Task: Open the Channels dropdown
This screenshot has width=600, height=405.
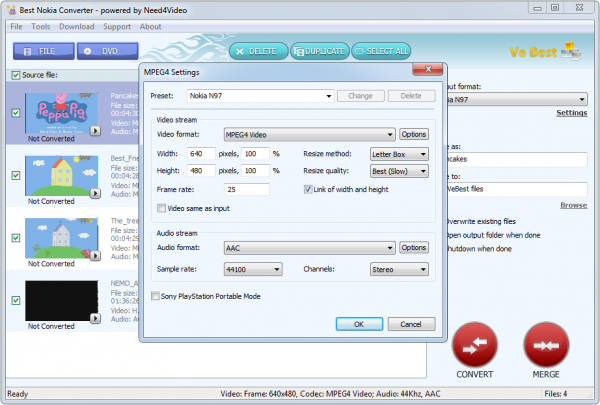Action: click(399, 269)
